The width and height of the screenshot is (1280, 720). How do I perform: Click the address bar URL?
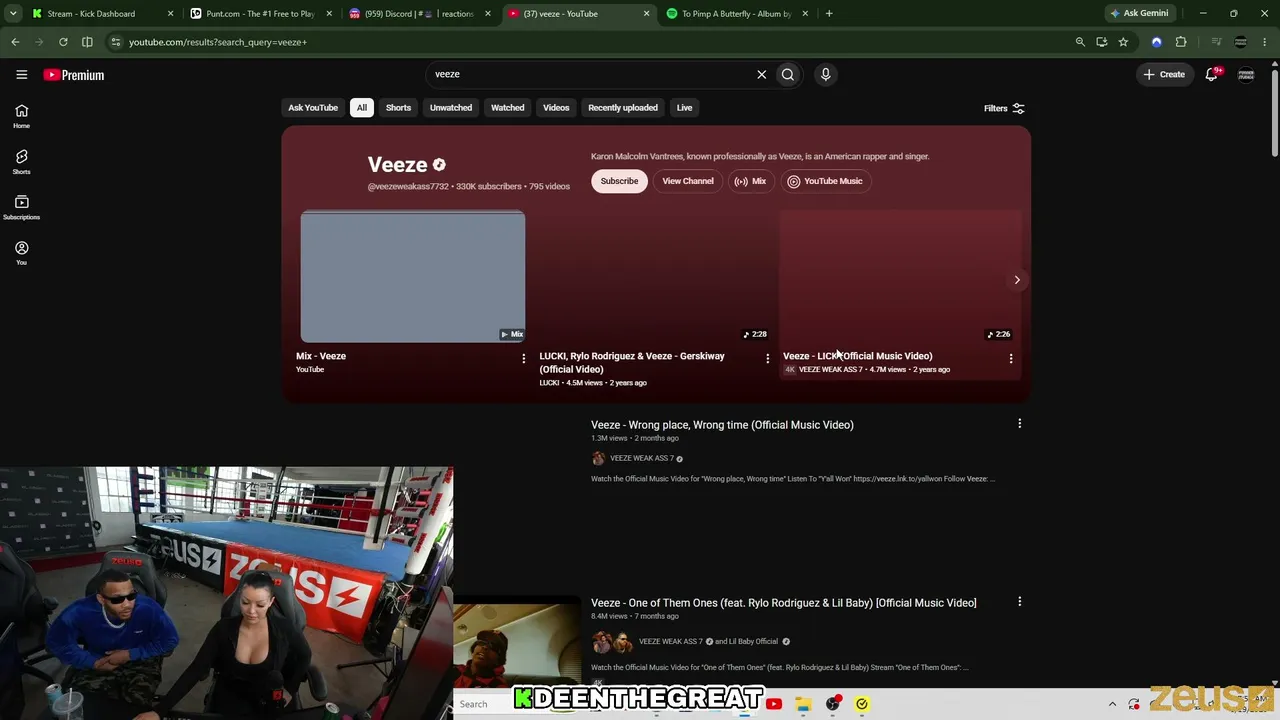point(218,42)
